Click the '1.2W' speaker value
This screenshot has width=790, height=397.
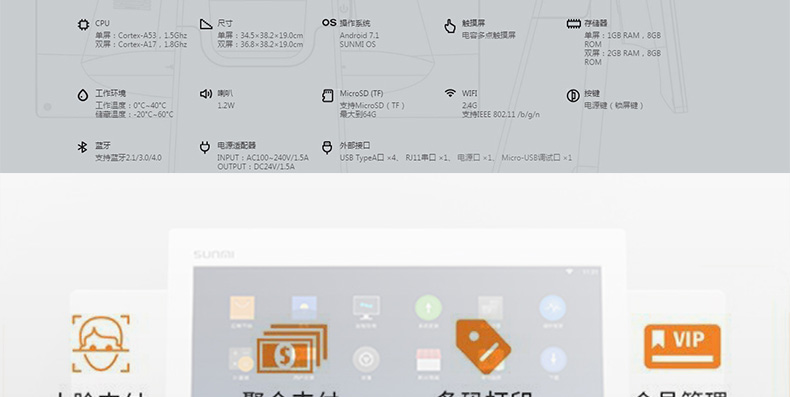coord(226,105)
